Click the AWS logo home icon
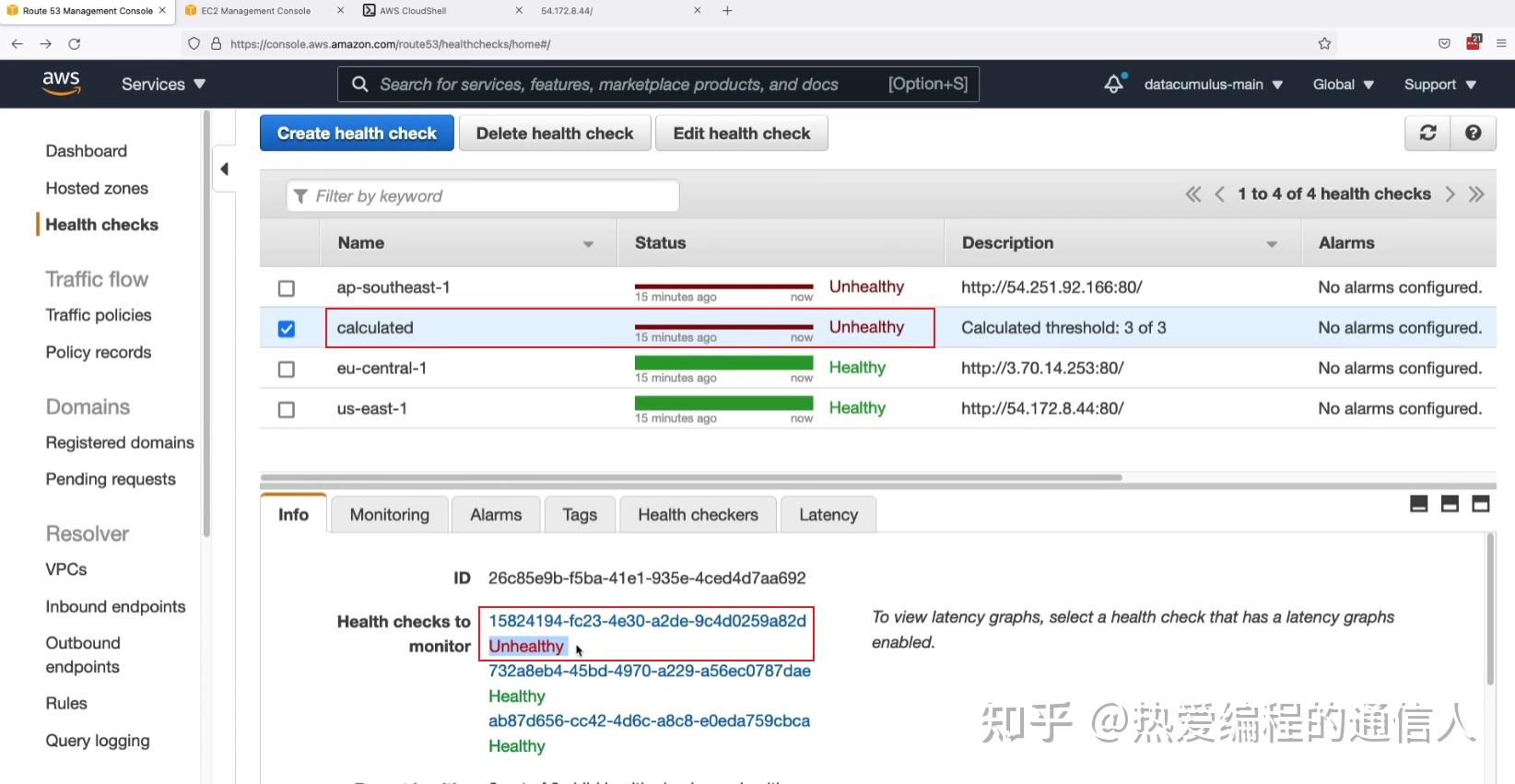The image size is (1515, 784). (61, 83)
